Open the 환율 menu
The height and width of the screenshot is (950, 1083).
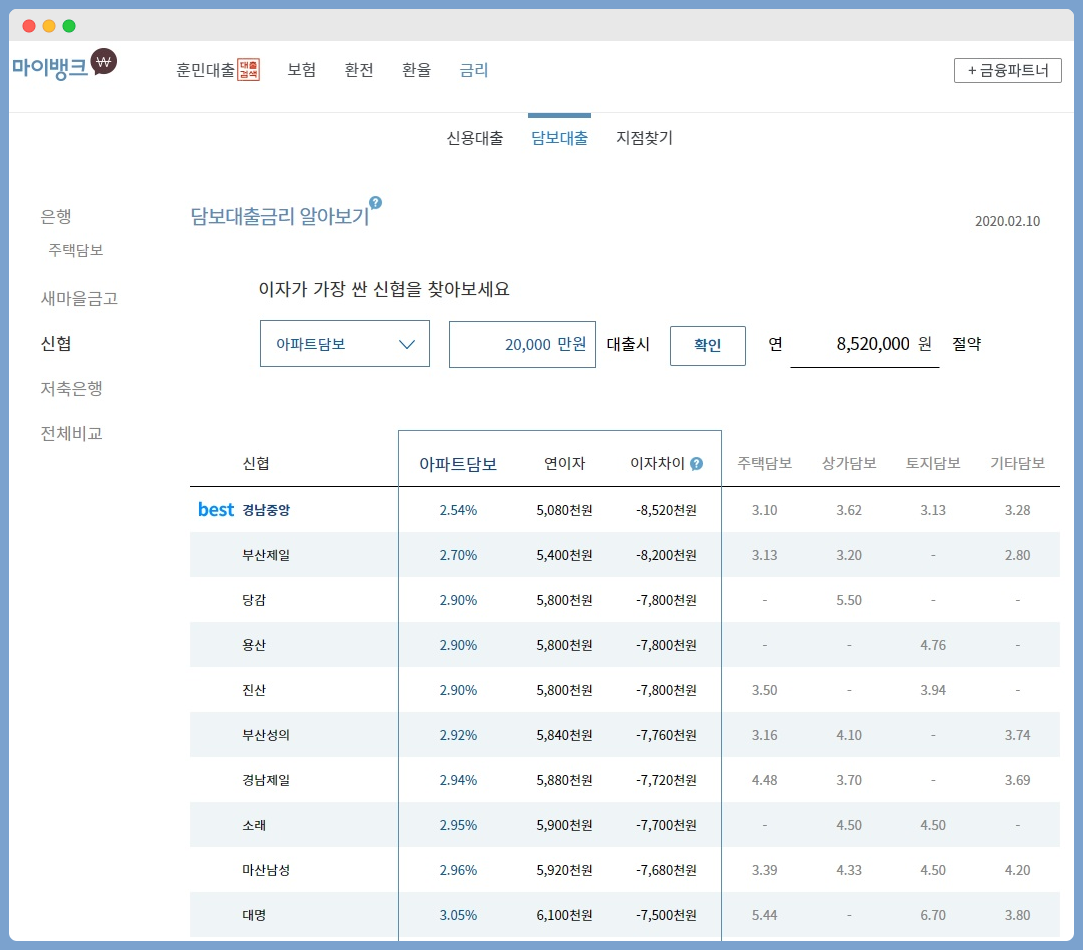(416, 70)
